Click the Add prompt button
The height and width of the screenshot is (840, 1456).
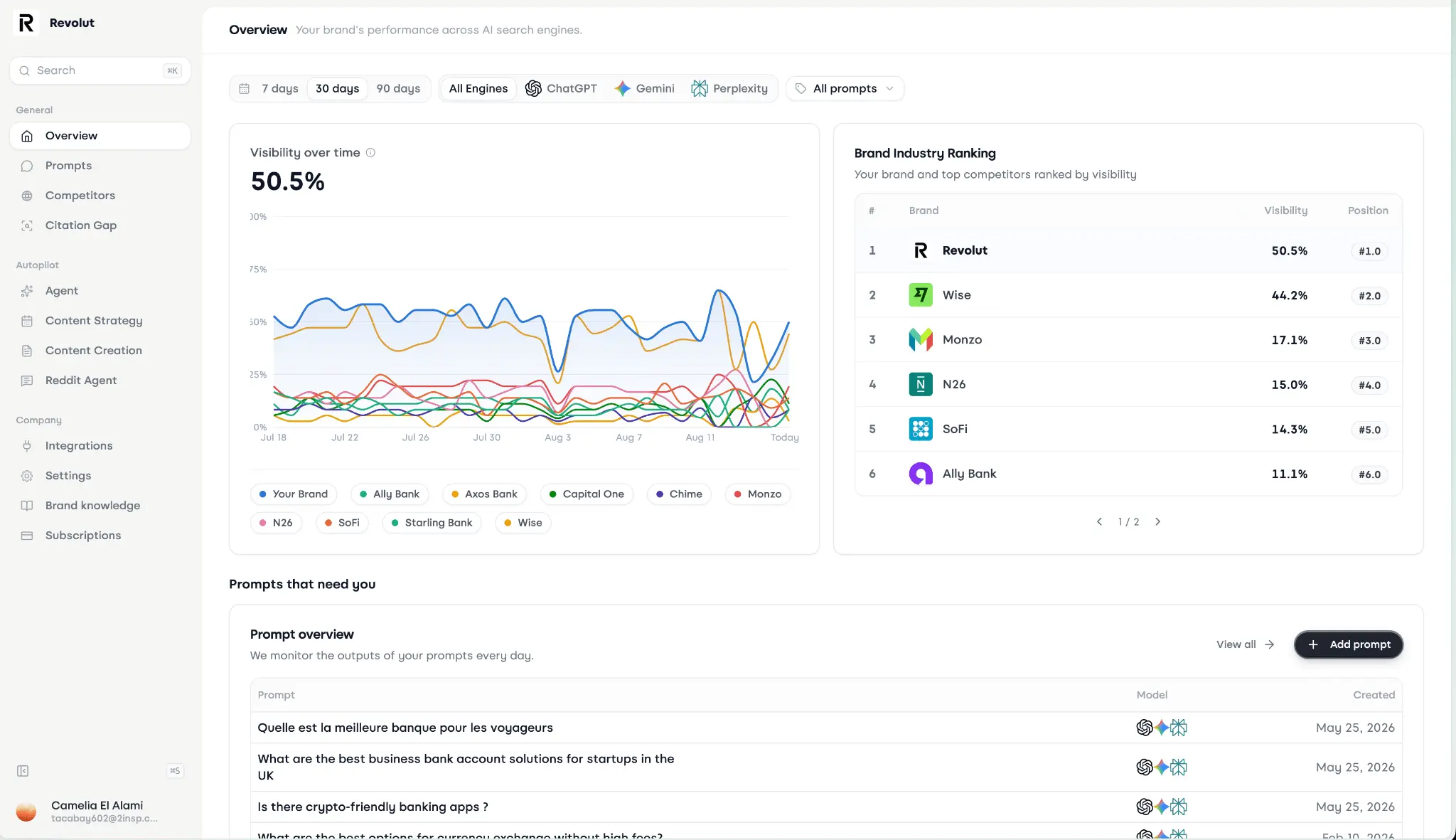coord(1349,644)
